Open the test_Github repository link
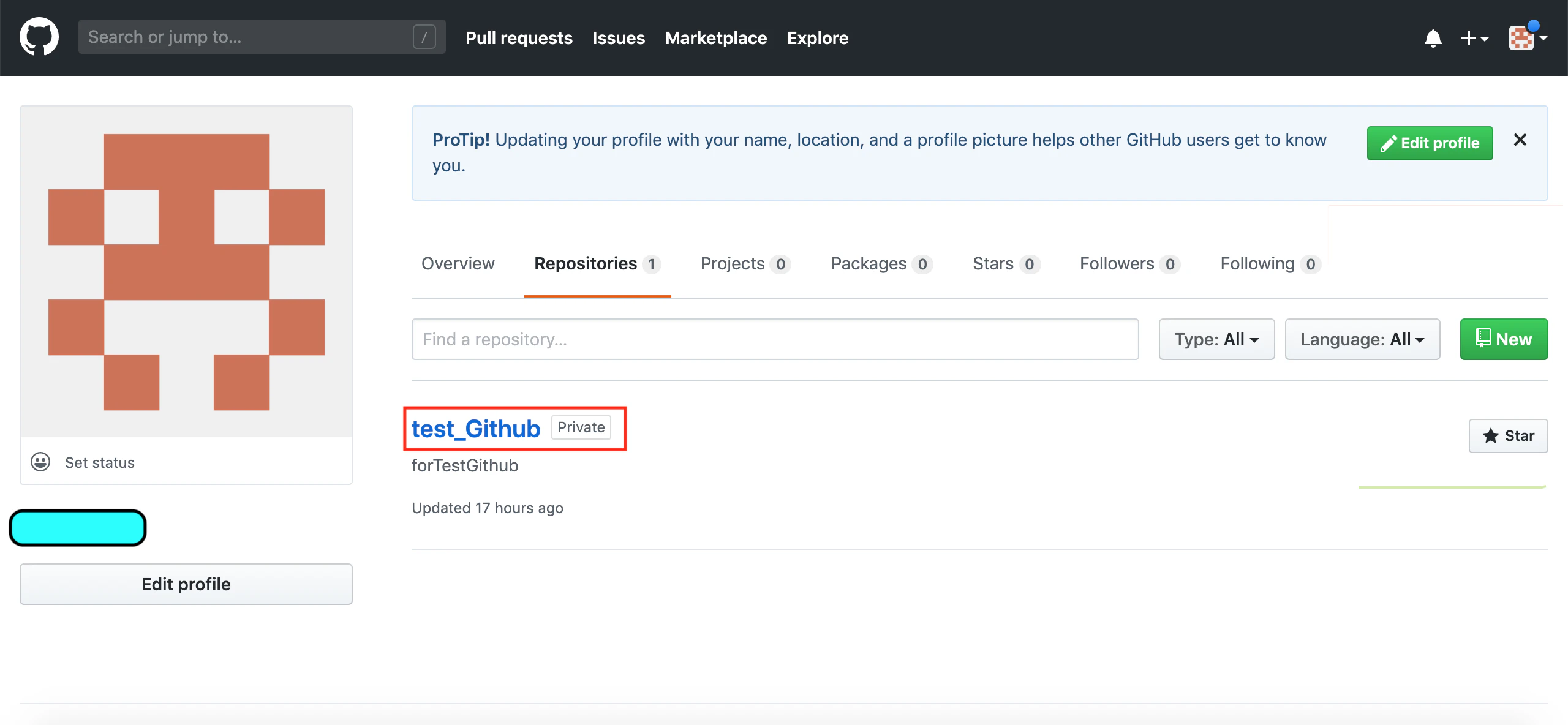Viewport: 1568px width, 725px height. click(476, 429)
